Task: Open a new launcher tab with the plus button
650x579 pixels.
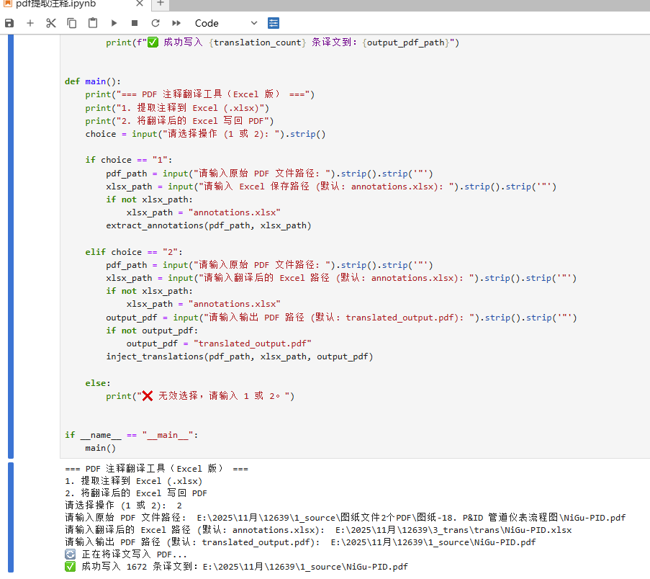Action: (x=160, y=4)
